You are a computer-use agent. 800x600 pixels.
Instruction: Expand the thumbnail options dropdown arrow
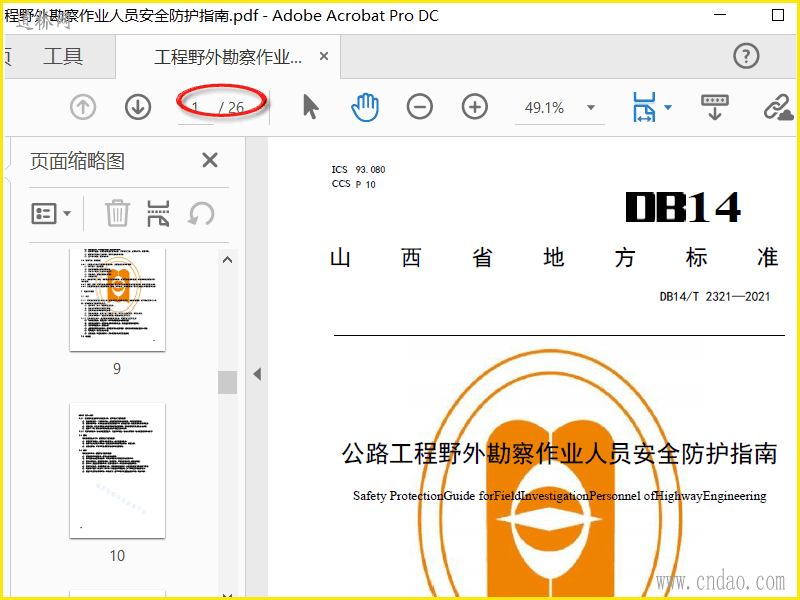point(67,213)
